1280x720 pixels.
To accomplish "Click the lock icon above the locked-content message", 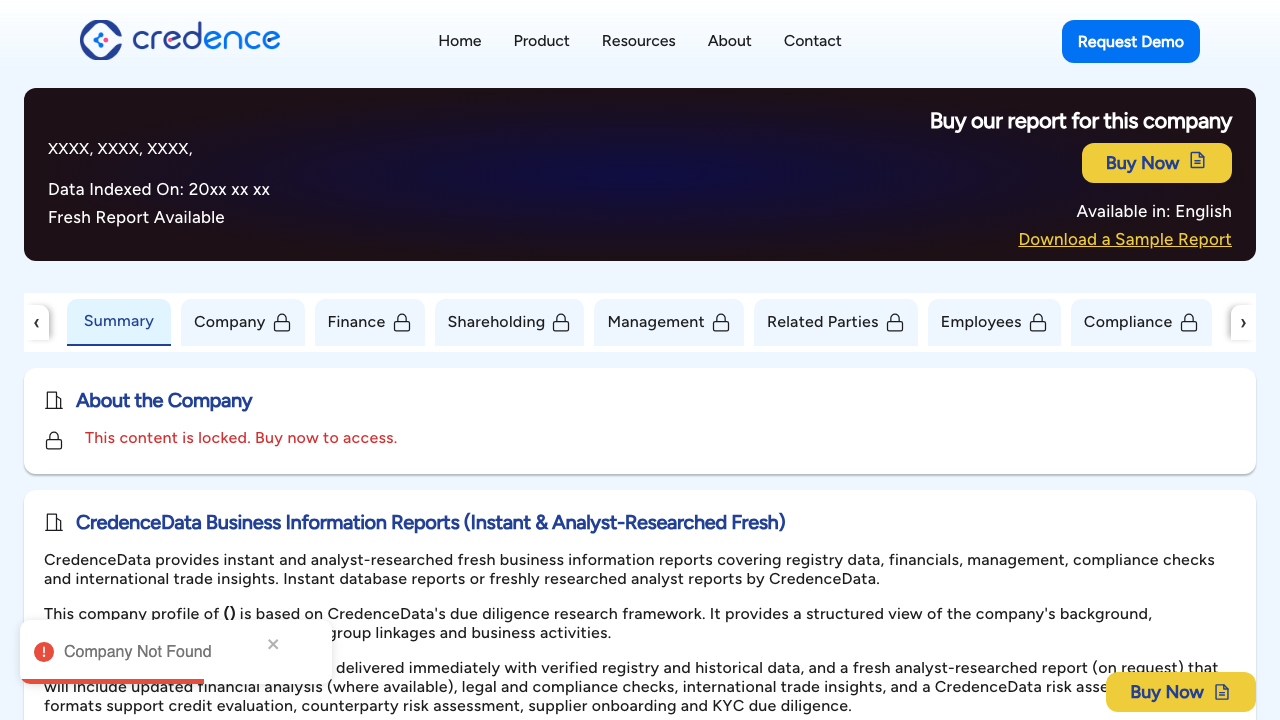I will click(54, 439).
